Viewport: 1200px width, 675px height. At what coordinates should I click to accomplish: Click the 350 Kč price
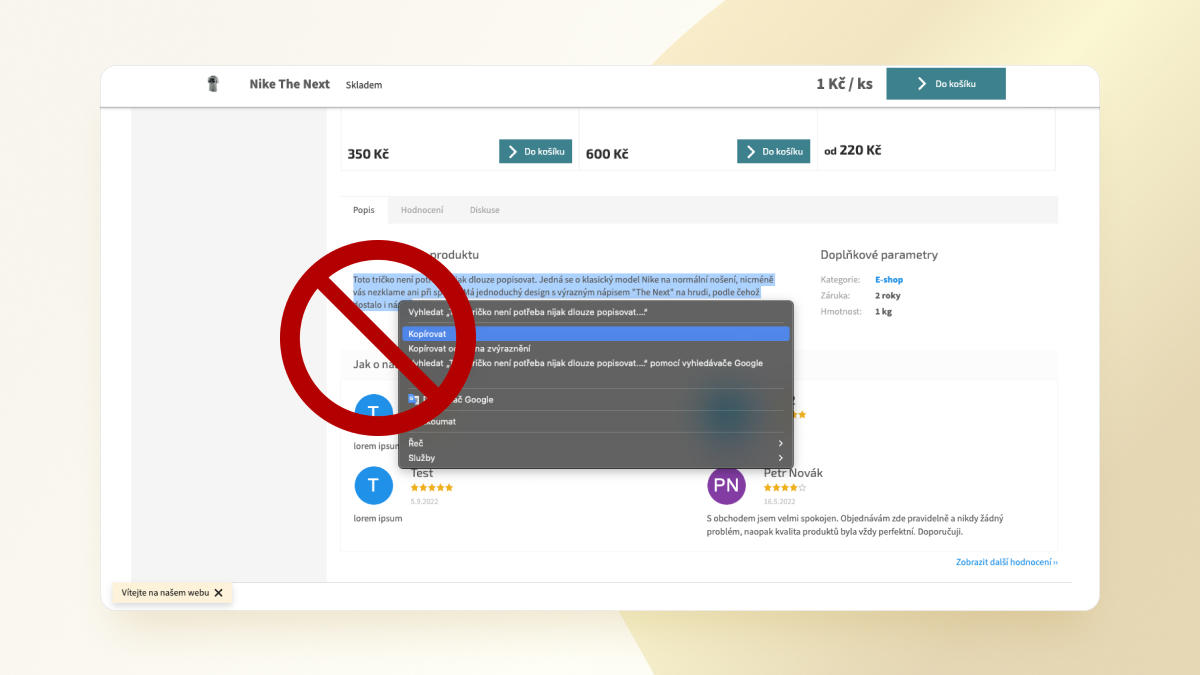368,154
